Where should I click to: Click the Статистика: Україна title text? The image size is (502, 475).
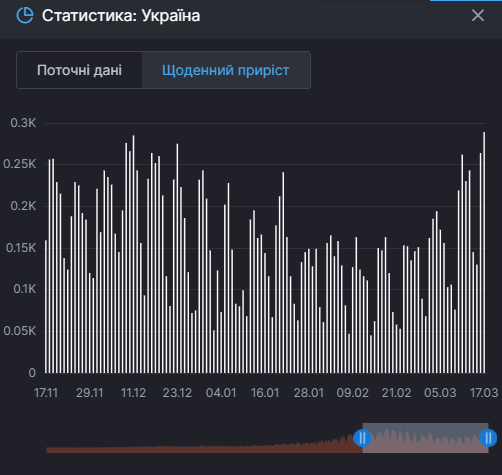pos(121,16)
